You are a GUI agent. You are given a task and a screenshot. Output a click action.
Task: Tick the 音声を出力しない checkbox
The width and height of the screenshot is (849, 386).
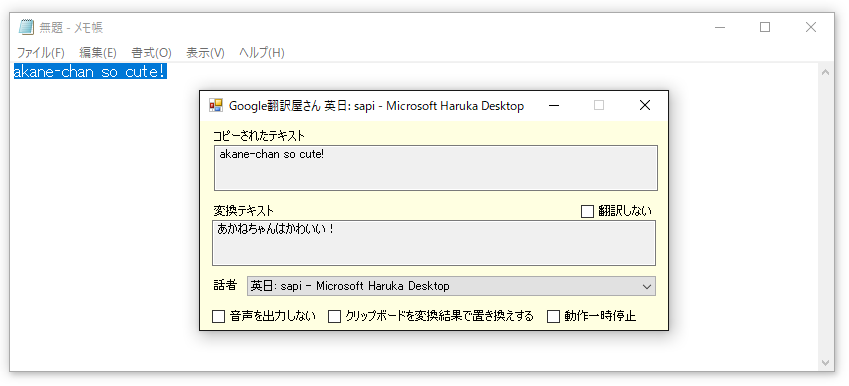click(218, 316)
